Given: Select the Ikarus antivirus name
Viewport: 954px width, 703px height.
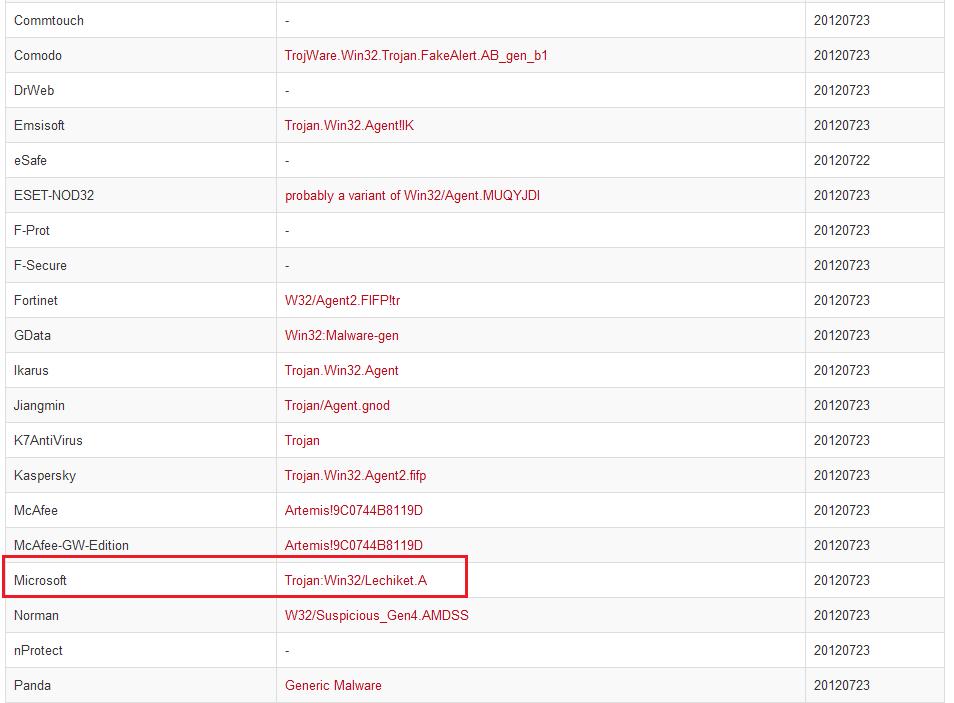Looking at the screenshot, I should (31, 371).
